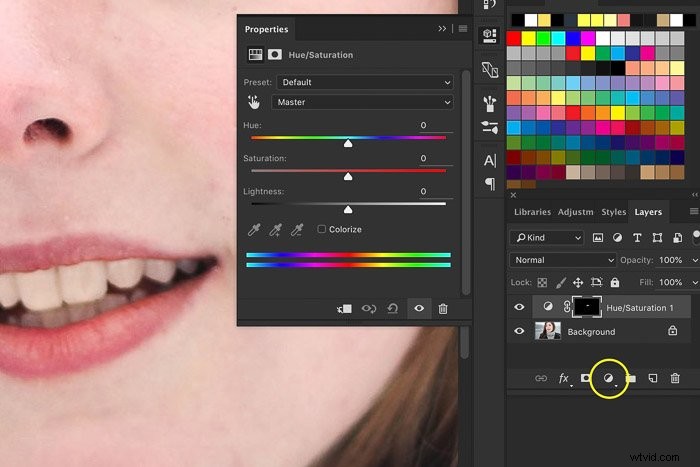
Task: Enable the Colorize checkbox
Action: 321,229
